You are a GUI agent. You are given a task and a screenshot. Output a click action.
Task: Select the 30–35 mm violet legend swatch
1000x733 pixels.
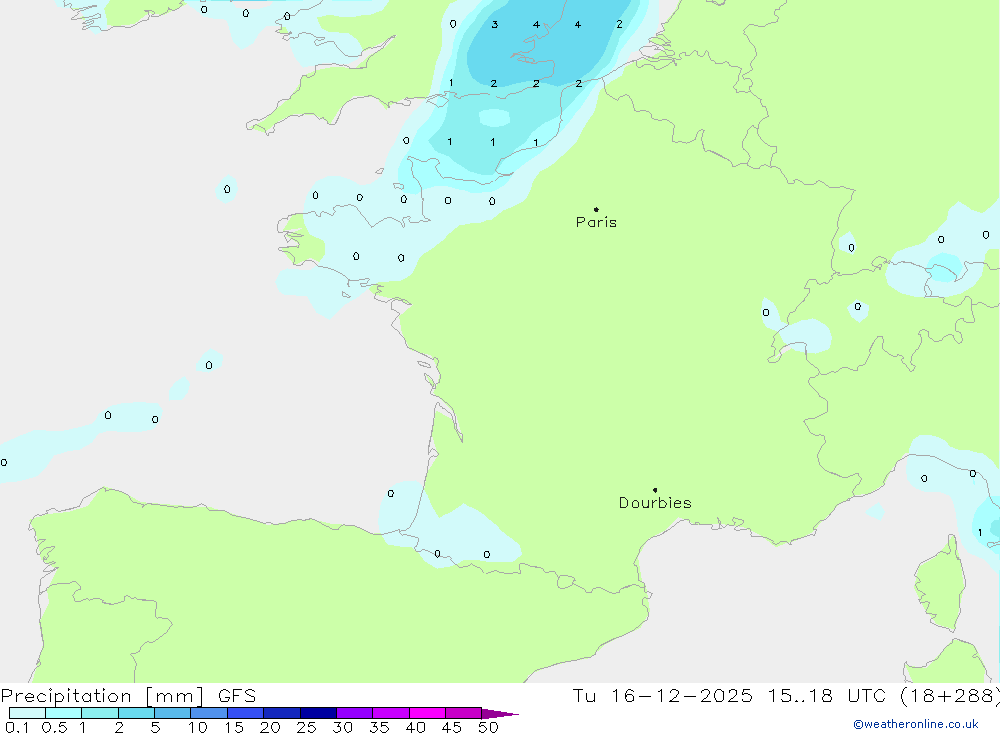tap(355, 713)
